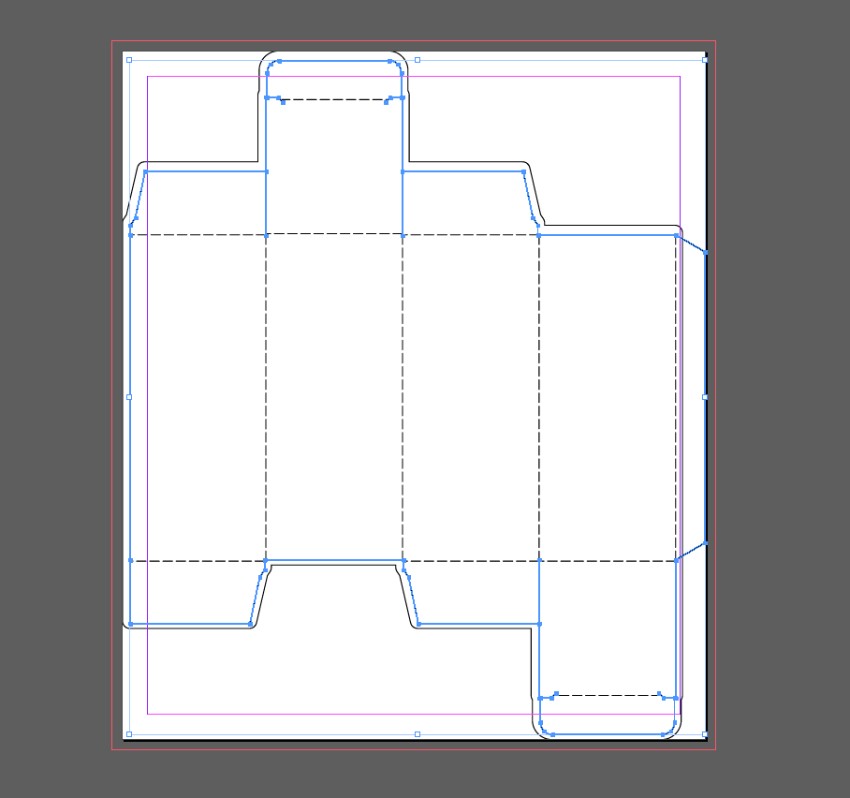
Task: Select the leftmost vertical dashed fold line
Action: tap(266, 400)
